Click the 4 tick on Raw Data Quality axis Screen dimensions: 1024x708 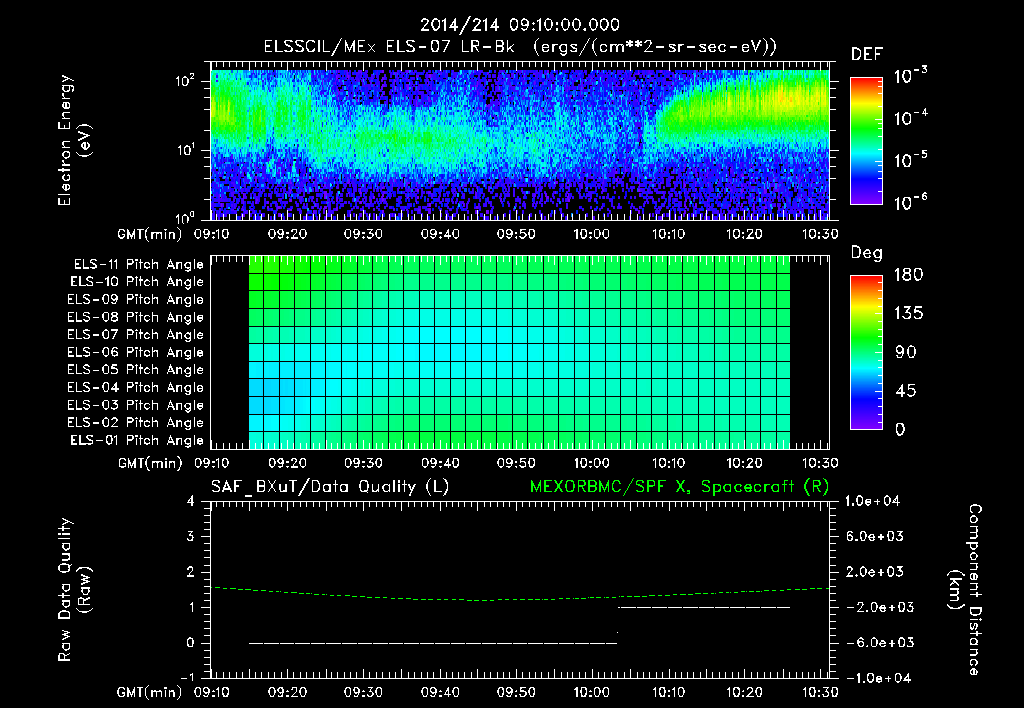[x=191, y=502]
